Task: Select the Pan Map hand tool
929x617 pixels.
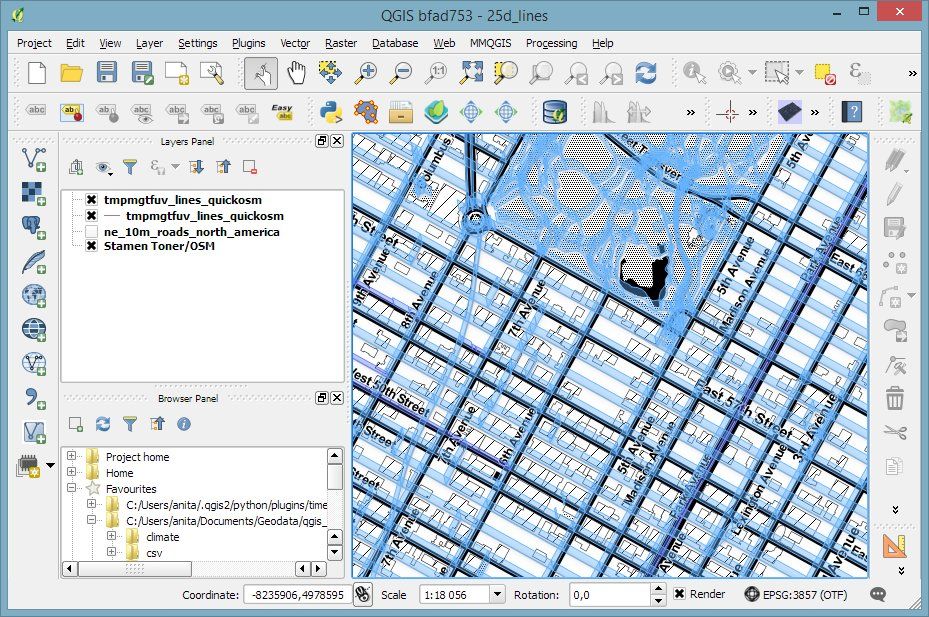Action: (x=296, y=72)
